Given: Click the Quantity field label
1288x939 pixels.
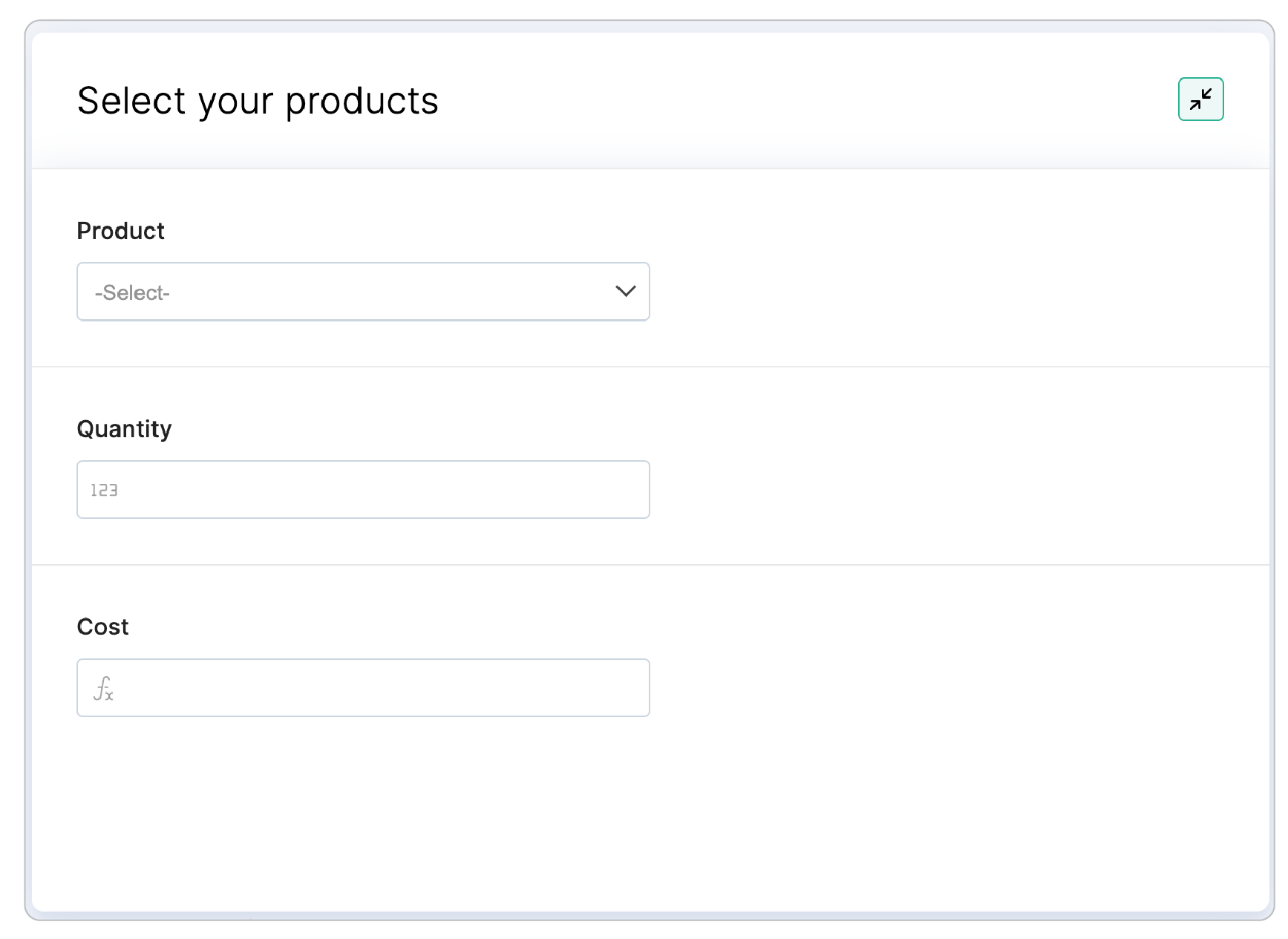Looking at the screenshot, I should pyautogui.click(x=124, y=429).
